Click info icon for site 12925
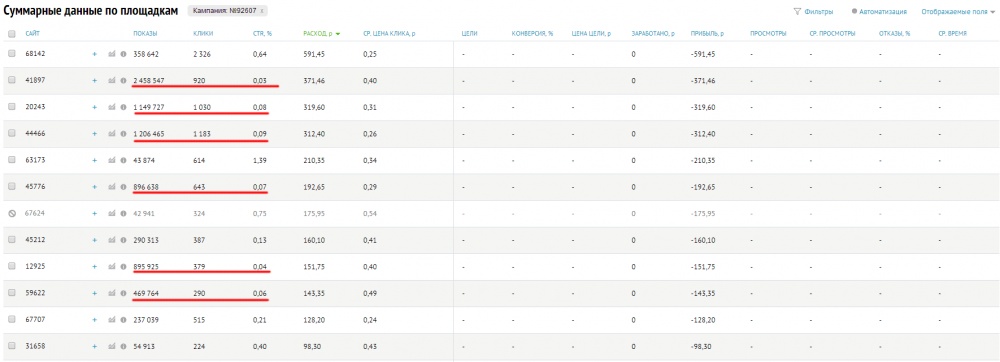 [x=123, y=267]
